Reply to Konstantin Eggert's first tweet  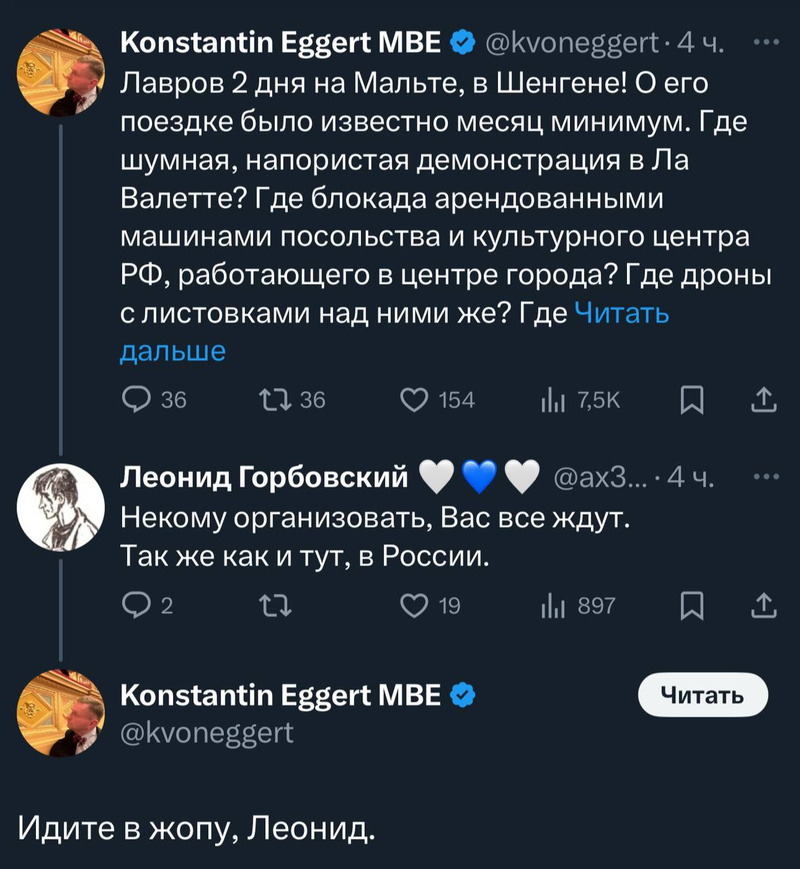[136, 400]
